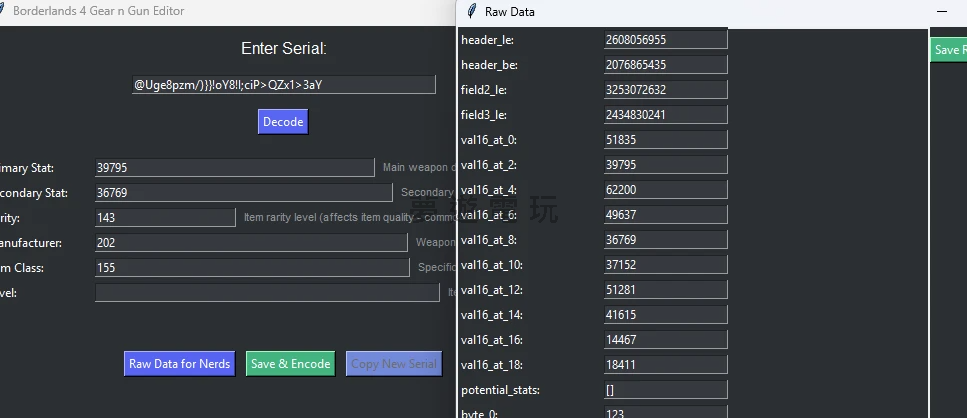The image size is (967, 418).
Task: Click the 'val16_at_4:' label
Action: coord(488,190)
